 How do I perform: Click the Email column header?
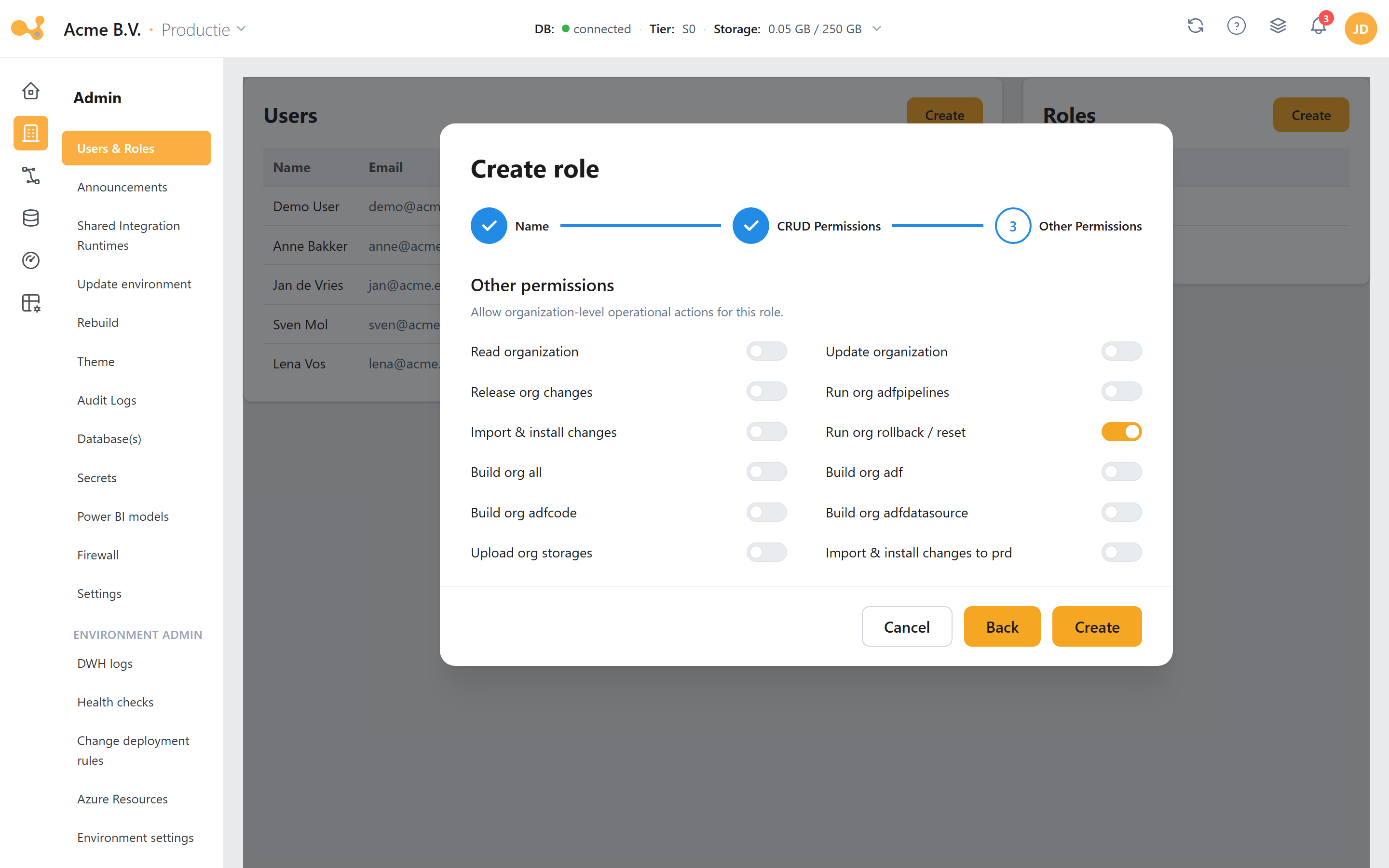click(x=385, y=168)
